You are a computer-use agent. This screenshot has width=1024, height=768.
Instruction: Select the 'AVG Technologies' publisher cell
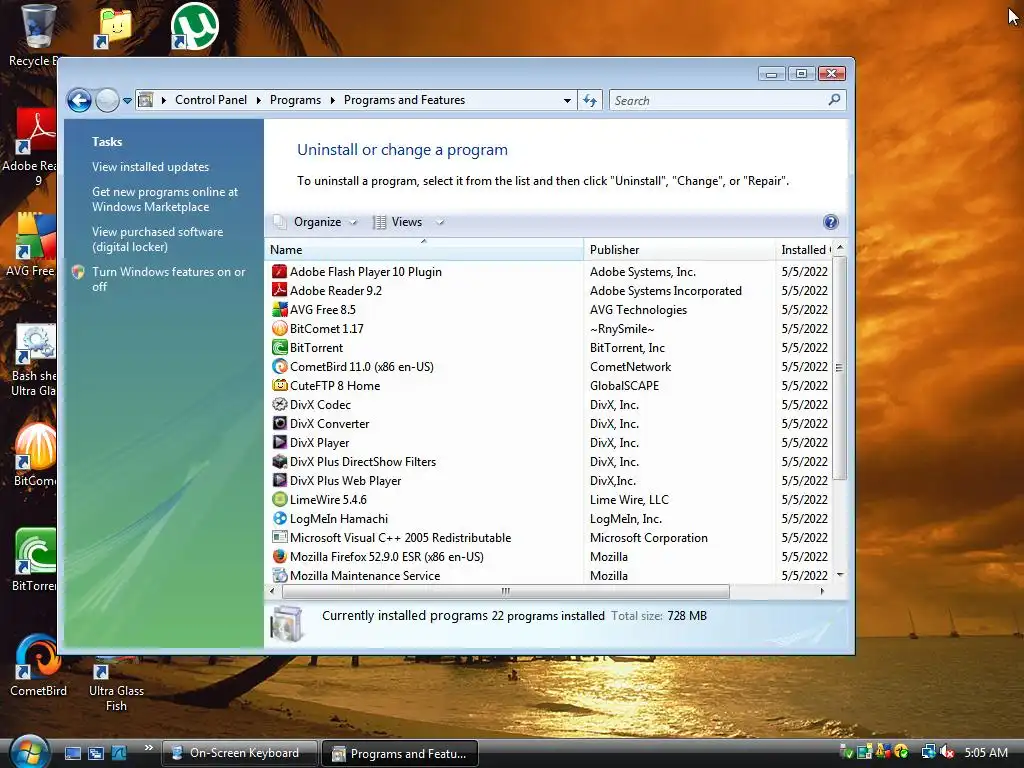(638, 310)
